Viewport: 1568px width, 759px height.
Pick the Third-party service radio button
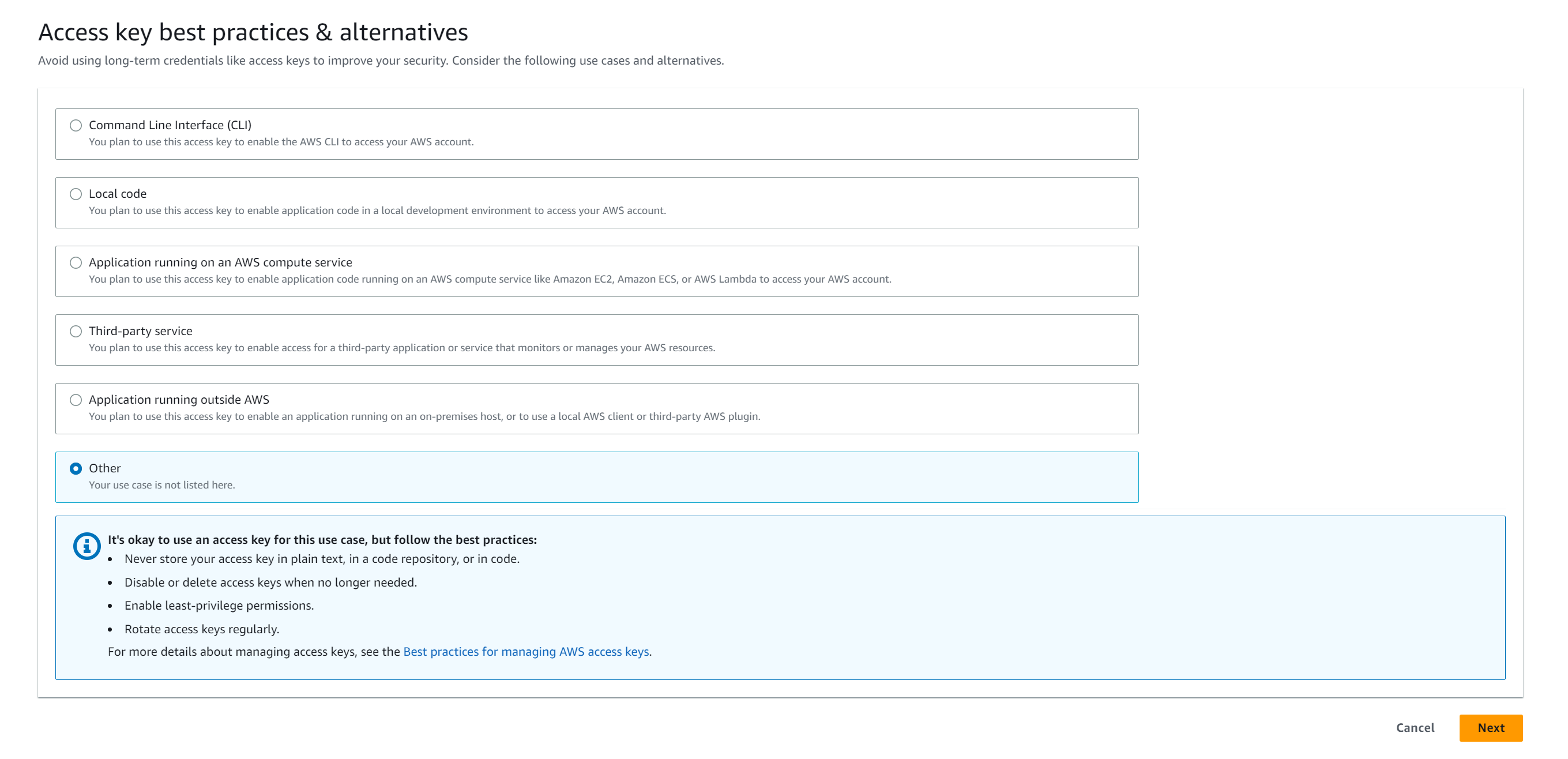coord(76,332)
